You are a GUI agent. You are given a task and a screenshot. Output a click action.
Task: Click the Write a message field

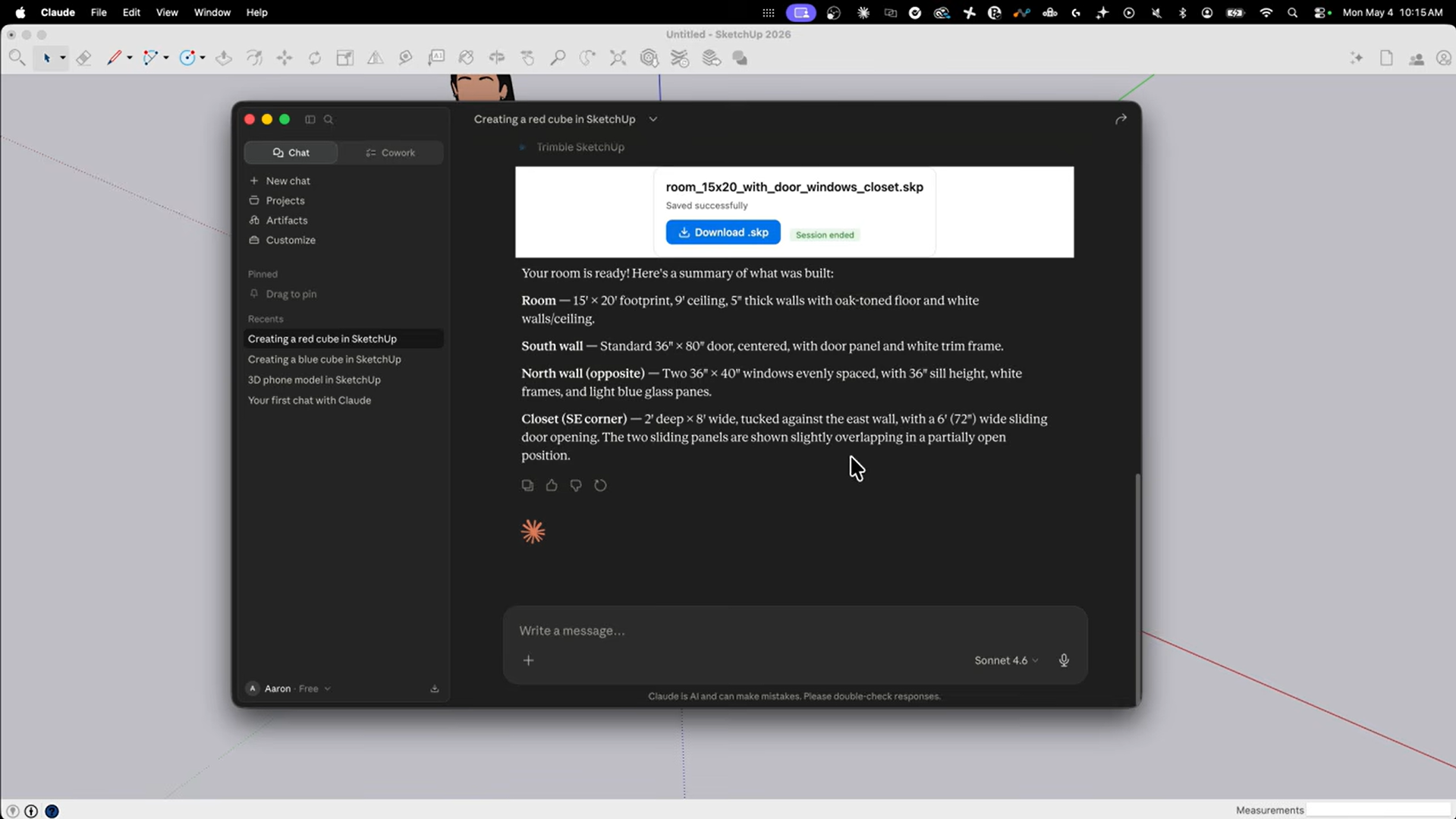(794, 631)
